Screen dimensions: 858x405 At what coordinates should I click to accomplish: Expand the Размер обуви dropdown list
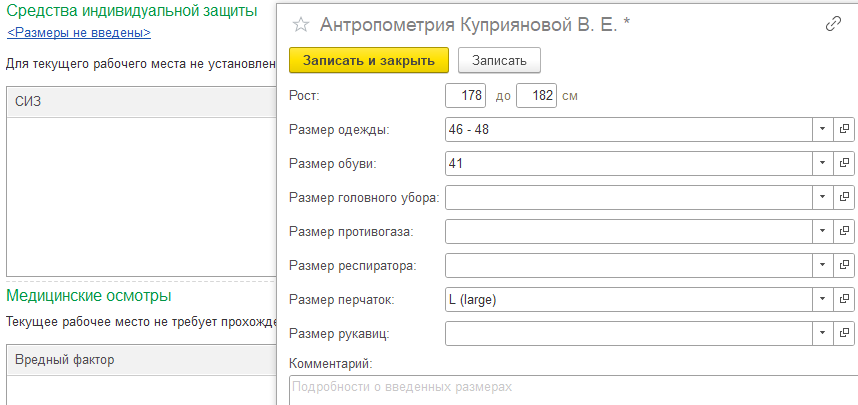pyautogui.click(x=821, y=163)
